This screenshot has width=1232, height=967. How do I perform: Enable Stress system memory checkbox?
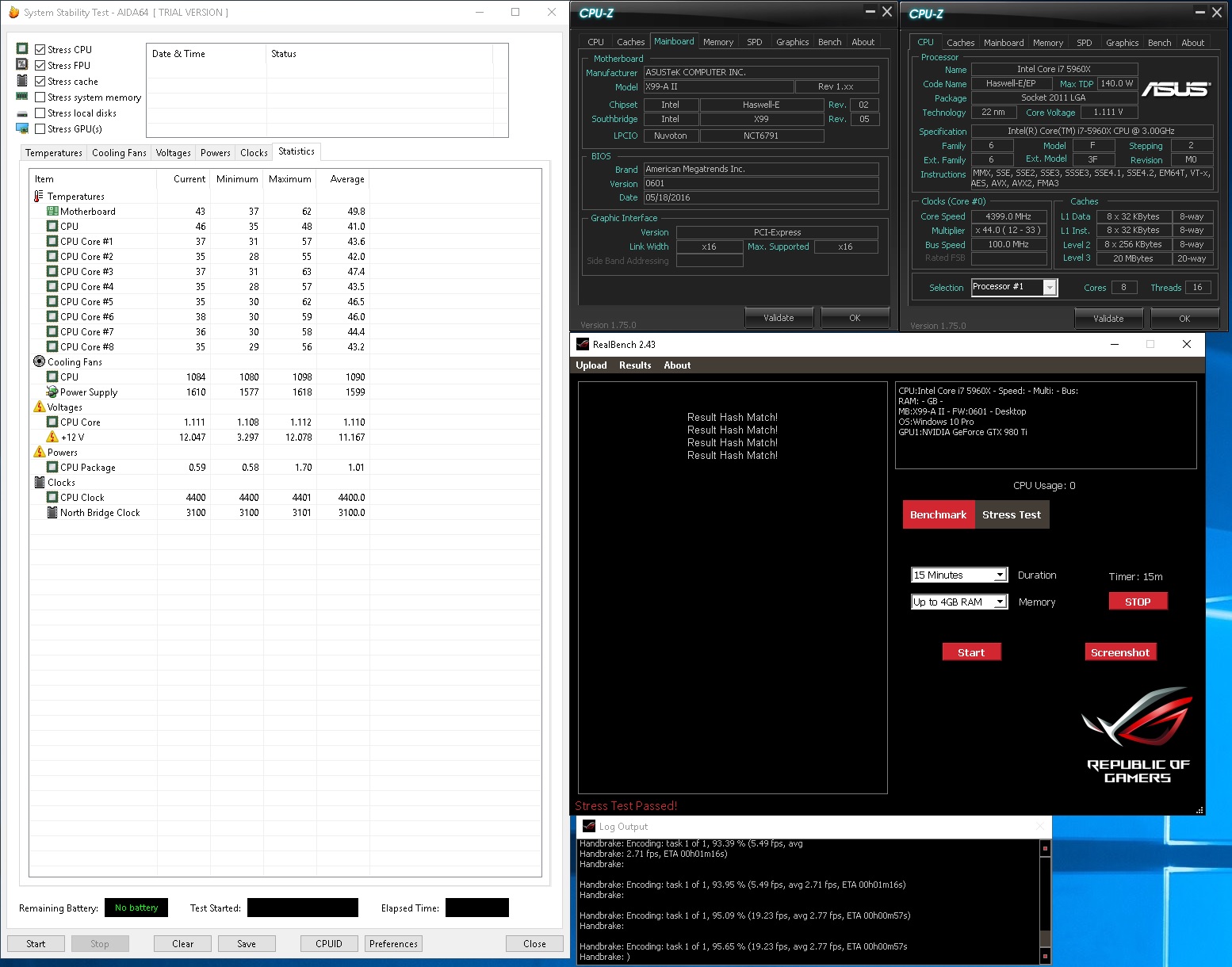pyautogui.click(x=40, y=97)
